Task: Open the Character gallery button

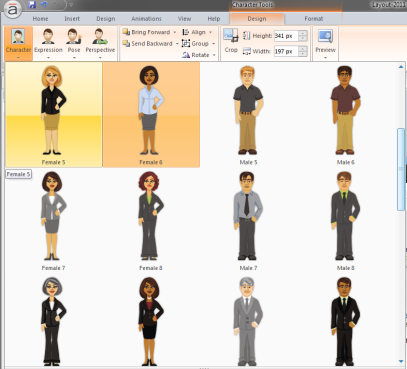Action: (18, 44)
